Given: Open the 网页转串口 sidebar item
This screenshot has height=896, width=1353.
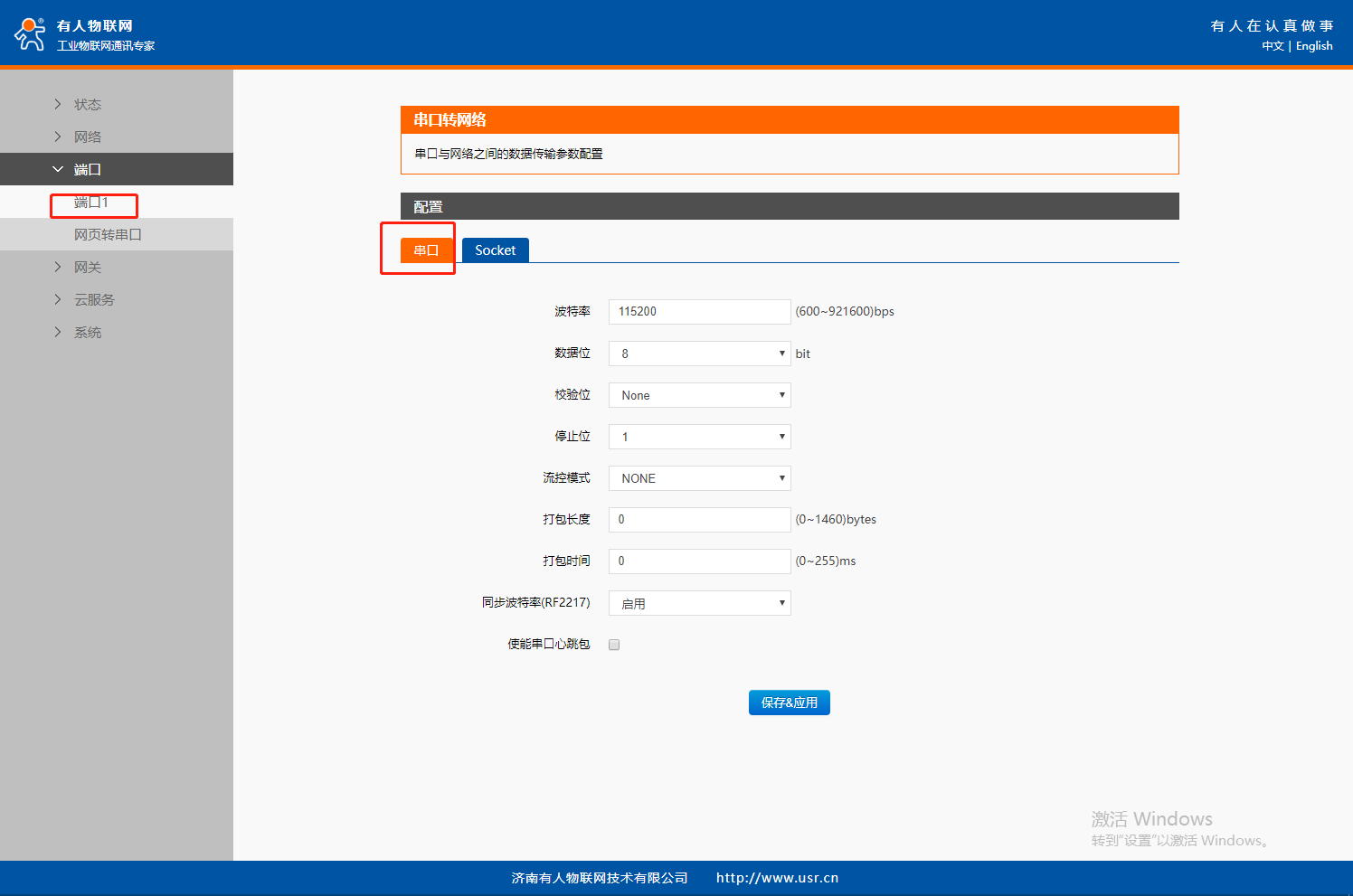Looking at the screenshot, I should click(x=108, y=235).
